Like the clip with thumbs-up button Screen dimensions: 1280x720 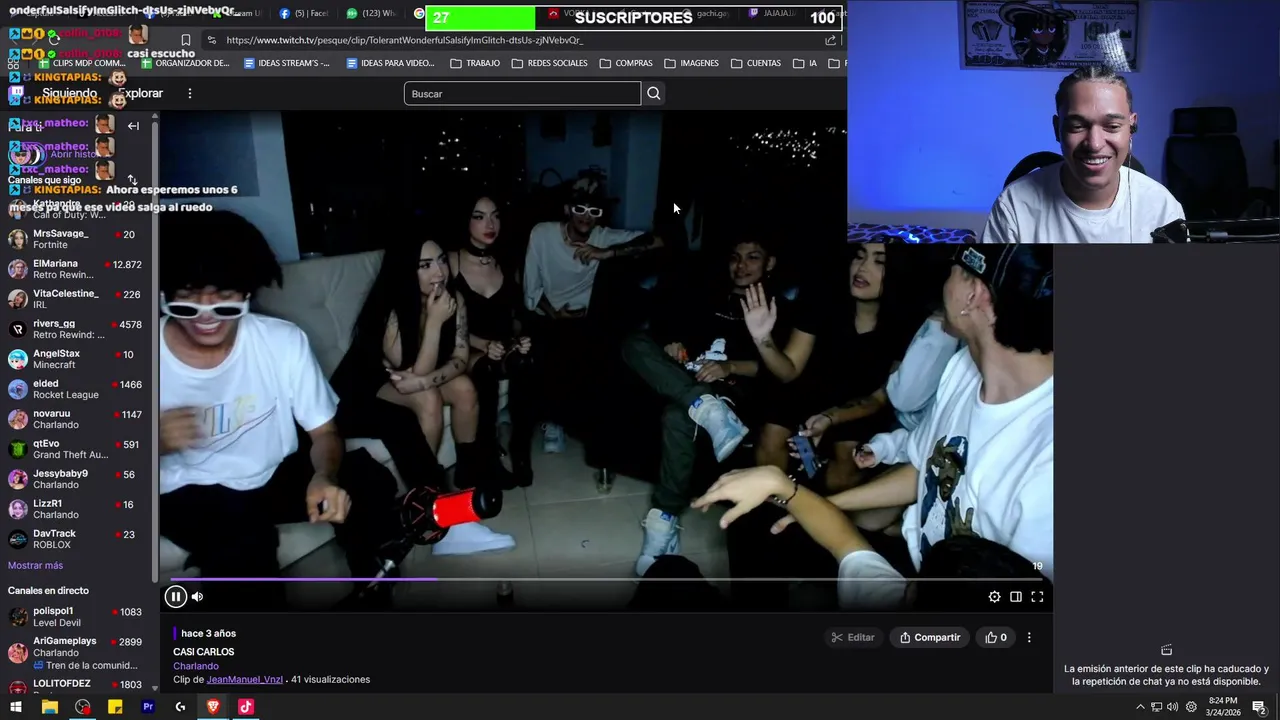point(996,637)
